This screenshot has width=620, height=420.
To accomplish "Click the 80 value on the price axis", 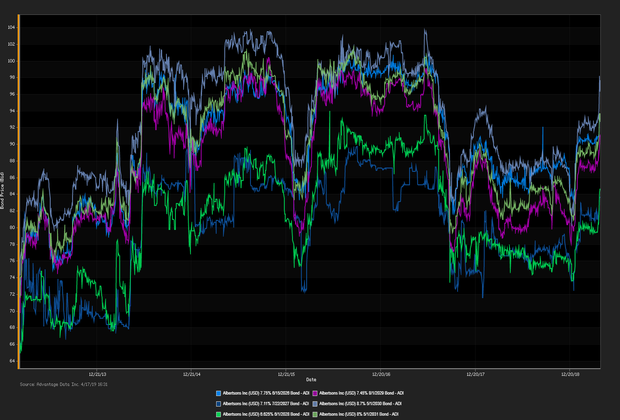I will 12,227.
